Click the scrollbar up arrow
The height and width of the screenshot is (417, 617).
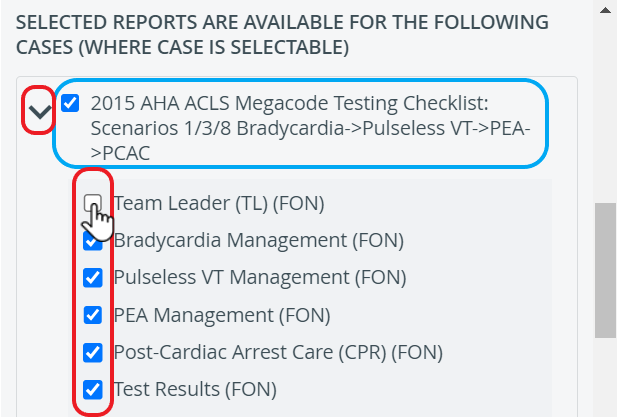point(606,10)
